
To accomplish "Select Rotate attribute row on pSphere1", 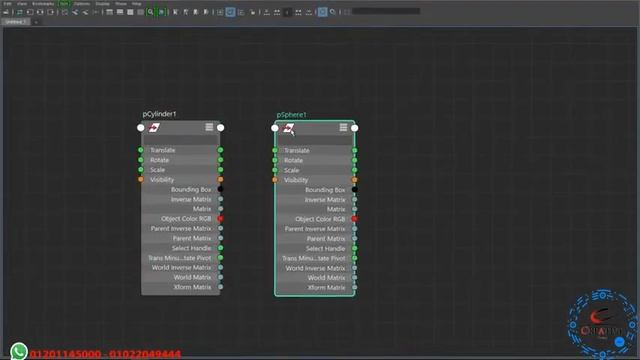I will pyautogui.click(x=315, y=160).
